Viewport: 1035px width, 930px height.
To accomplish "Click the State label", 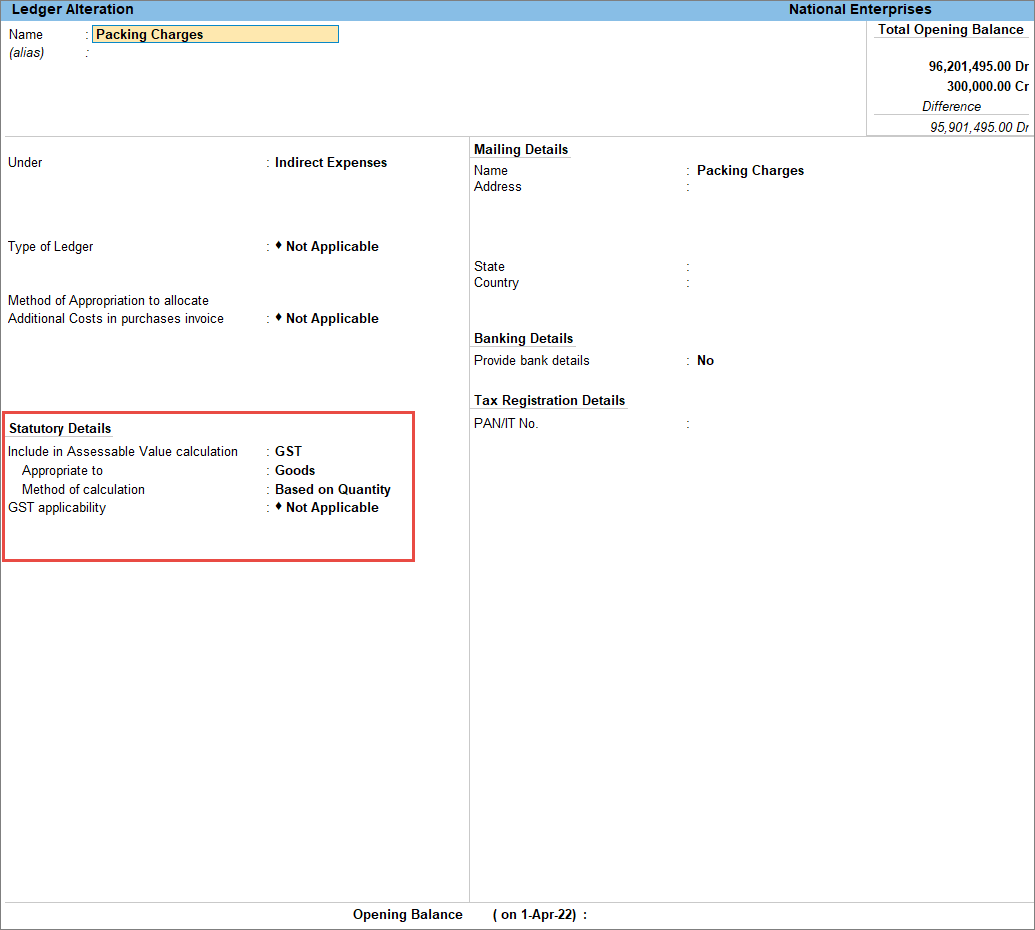I will [489, 267].
